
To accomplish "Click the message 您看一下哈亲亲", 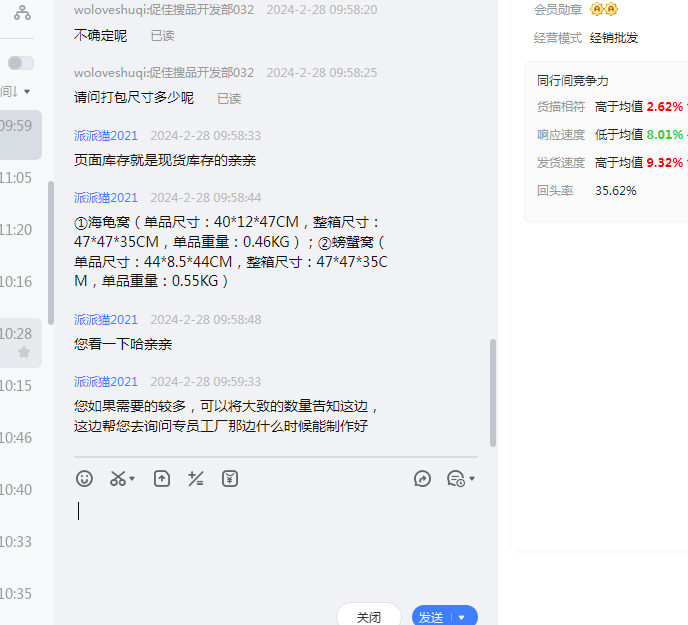I will tap(123, 344).
